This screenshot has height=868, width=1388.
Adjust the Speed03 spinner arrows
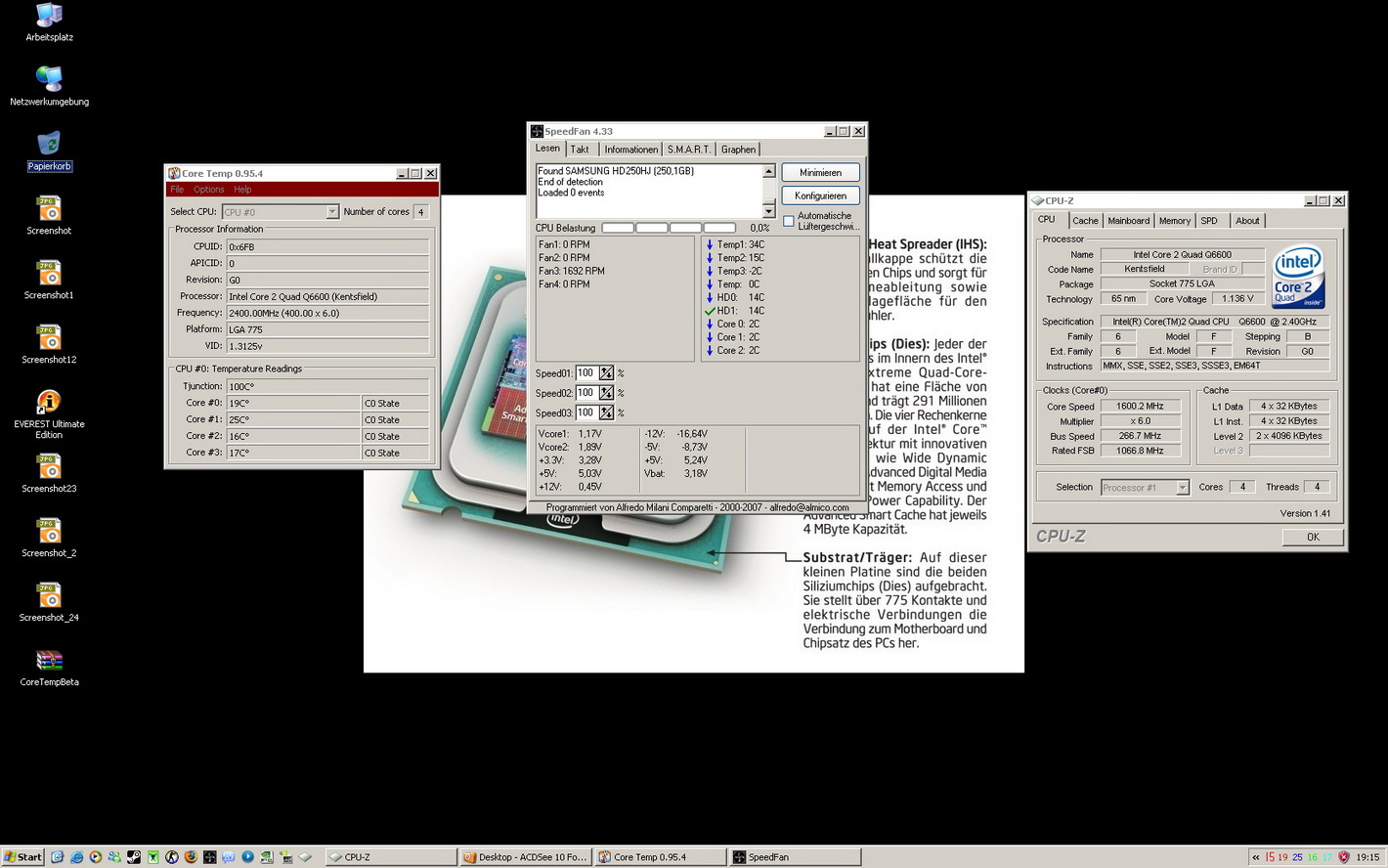point(606,412)
